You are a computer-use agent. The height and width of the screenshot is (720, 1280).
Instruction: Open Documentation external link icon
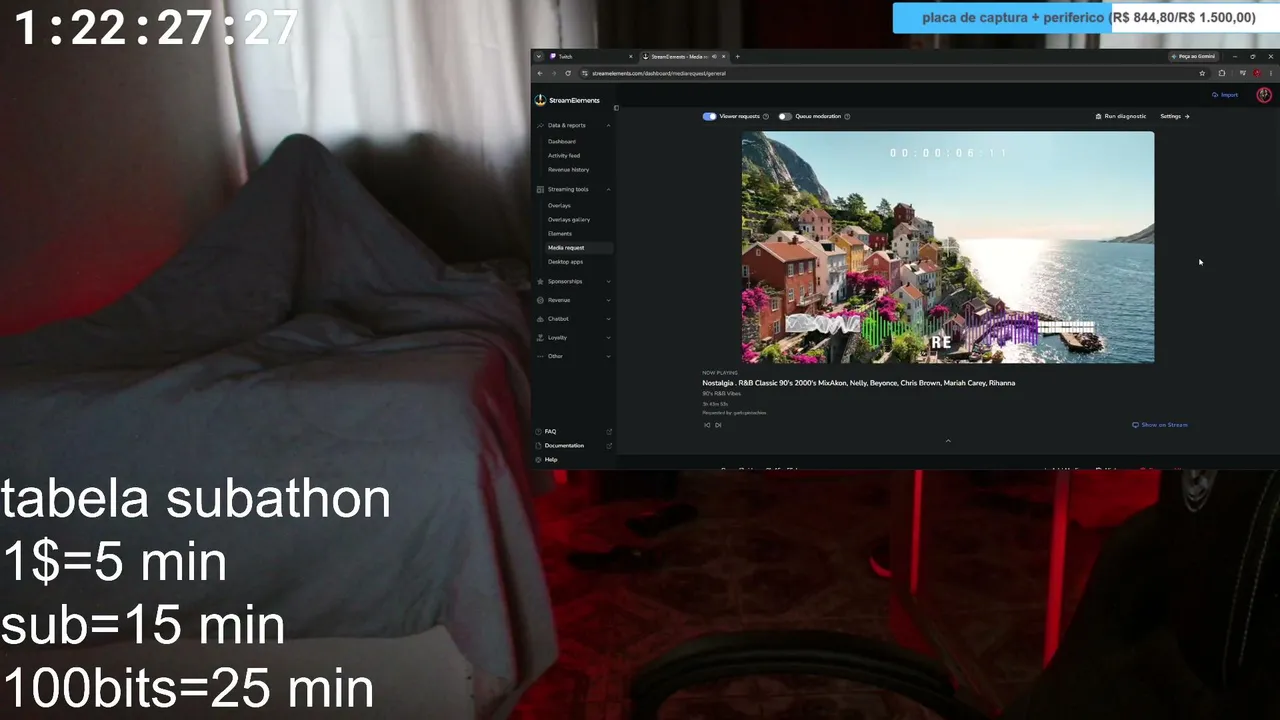tap(609, 446)
